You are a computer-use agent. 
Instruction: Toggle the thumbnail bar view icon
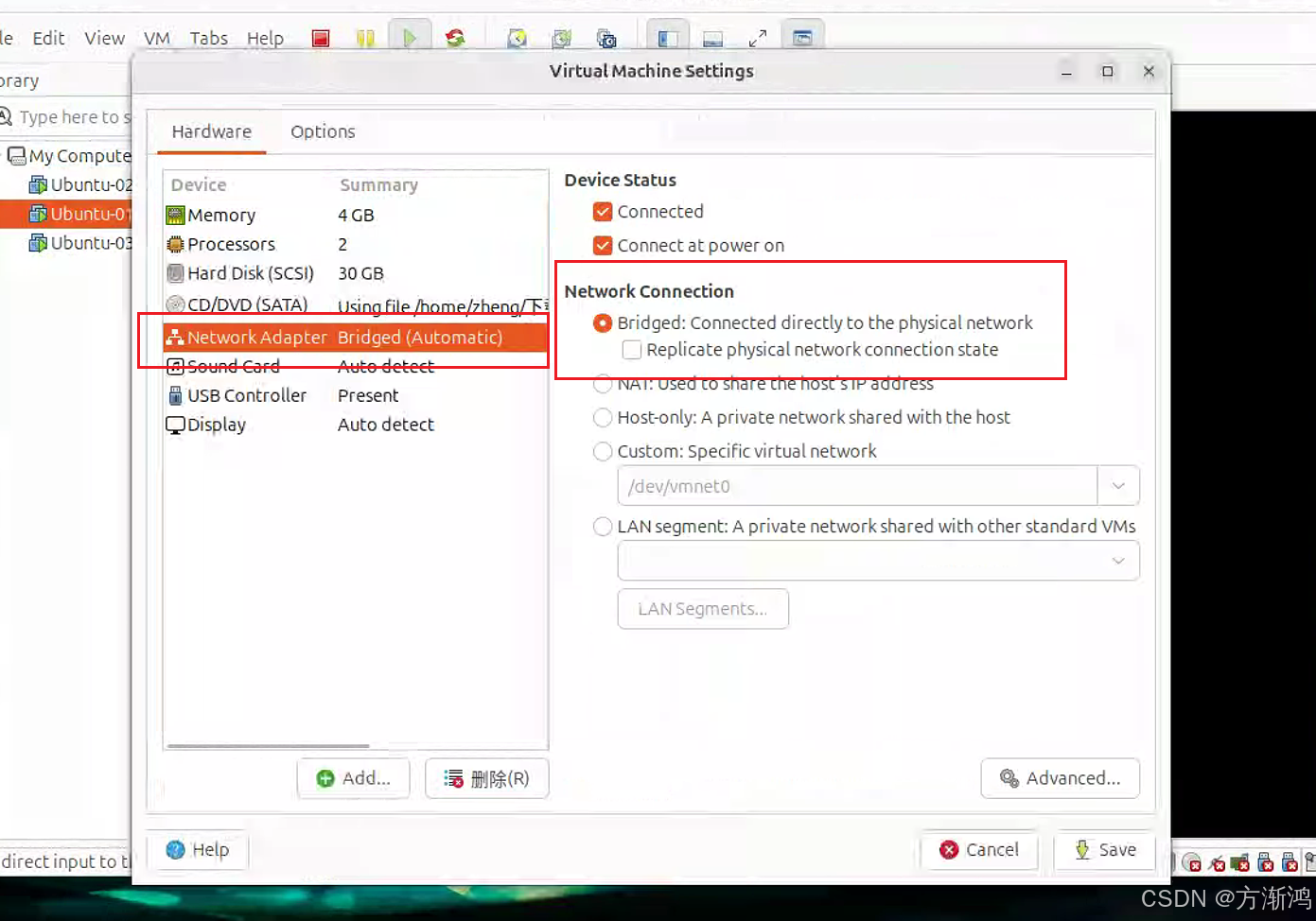(x=712, y=39)
